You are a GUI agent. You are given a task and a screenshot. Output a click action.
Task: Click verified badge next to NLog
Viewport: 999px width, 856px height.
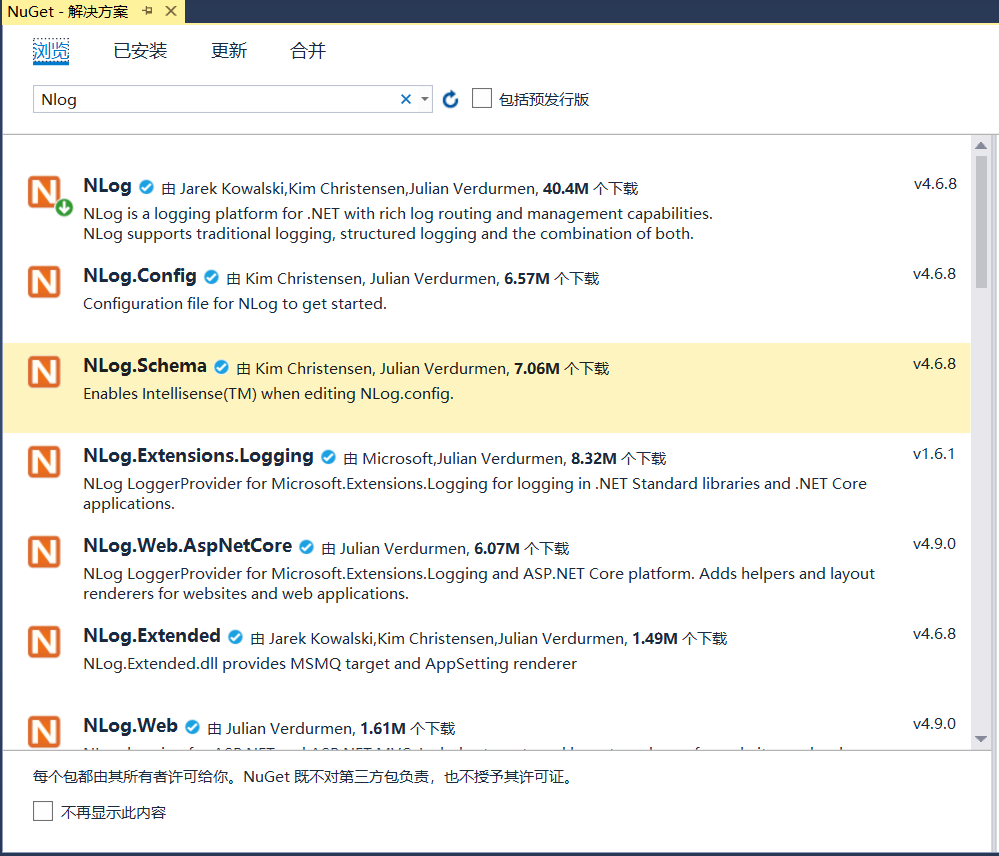147,187
